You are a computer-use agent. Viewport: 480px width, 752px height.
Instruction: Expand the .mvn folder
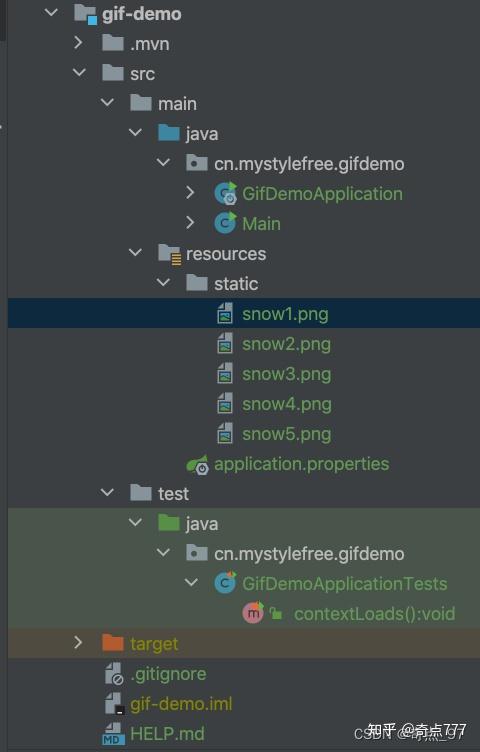(x=79, y=43)
